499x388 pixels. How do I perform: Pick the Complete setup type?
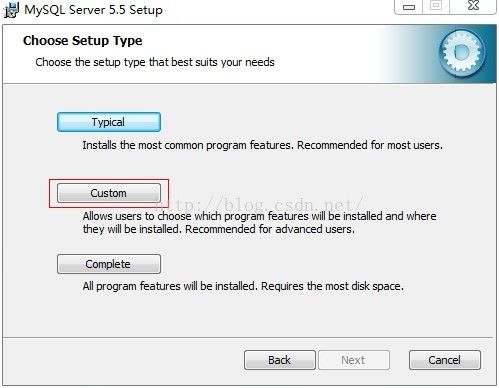[x=109, y=264]
